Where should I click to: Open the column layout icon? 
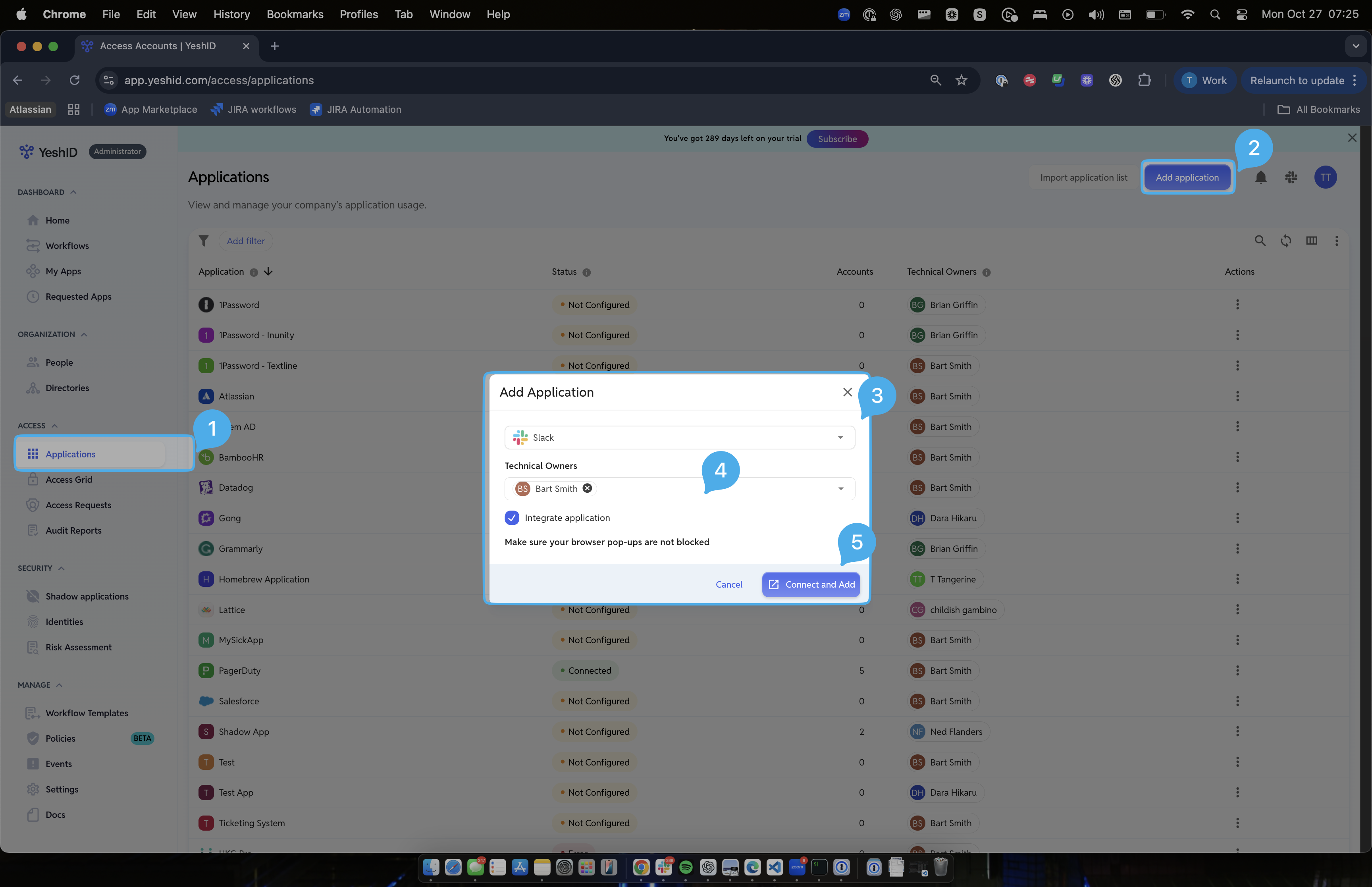pyautogui.click(x=1312, y=241)
